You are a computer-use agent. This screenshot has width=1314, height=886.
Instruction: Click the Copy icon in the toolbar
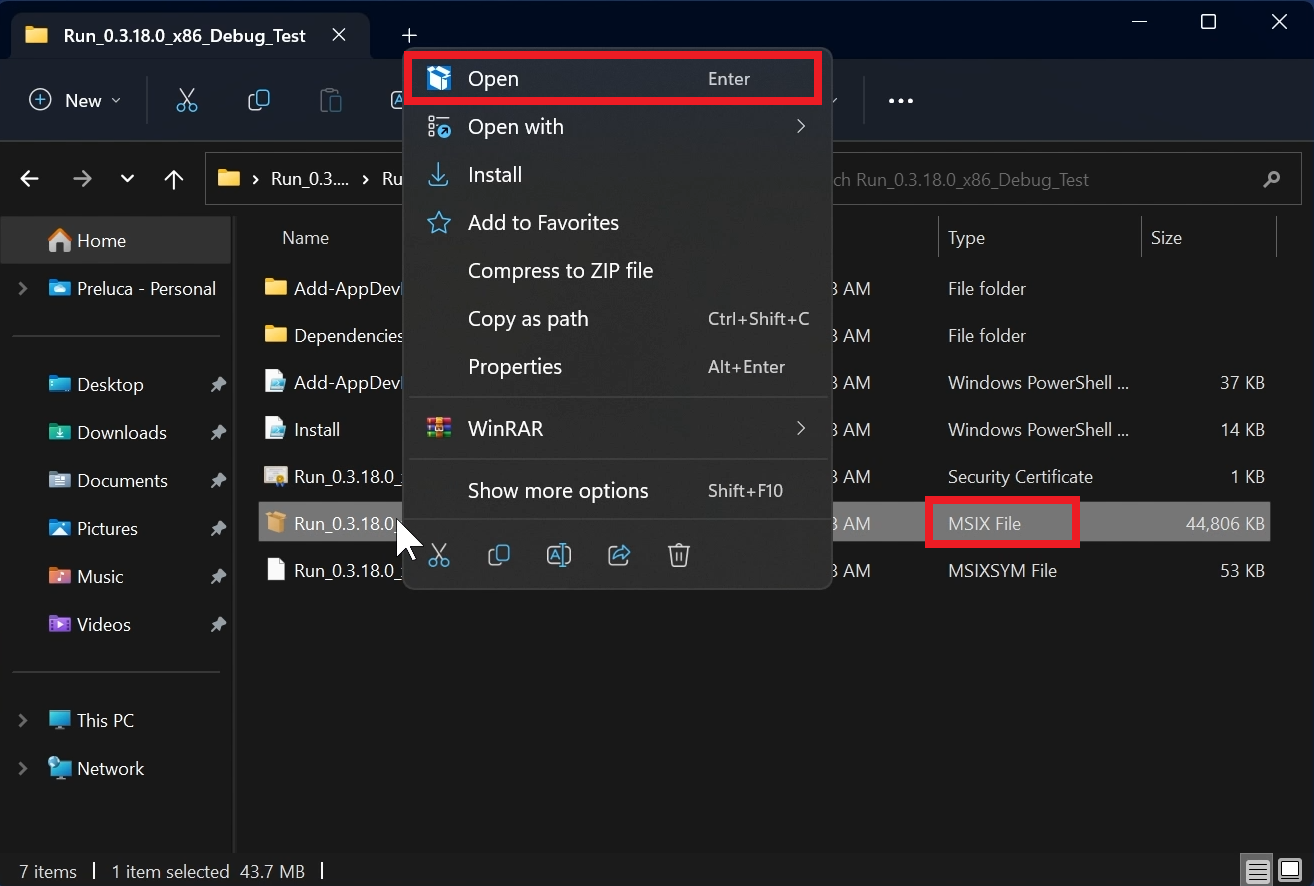pos(258,100)
